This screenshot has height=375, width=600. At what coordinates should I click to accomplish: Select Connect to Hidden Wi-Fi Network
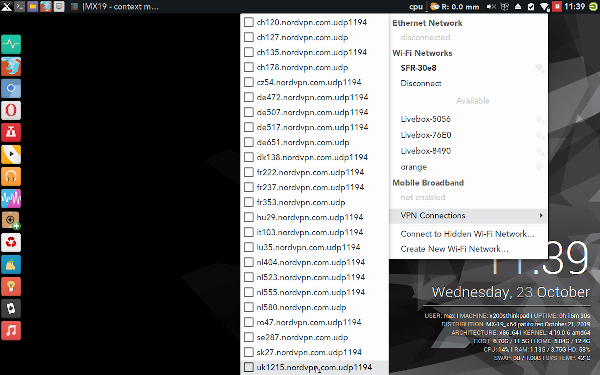(467, 234)
